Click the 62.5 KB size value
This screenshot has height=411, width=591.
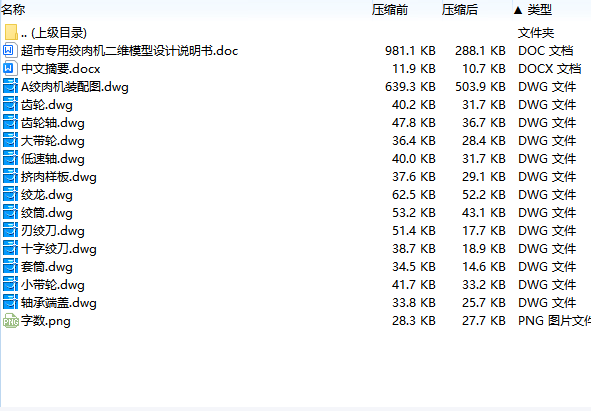[414, 195]
